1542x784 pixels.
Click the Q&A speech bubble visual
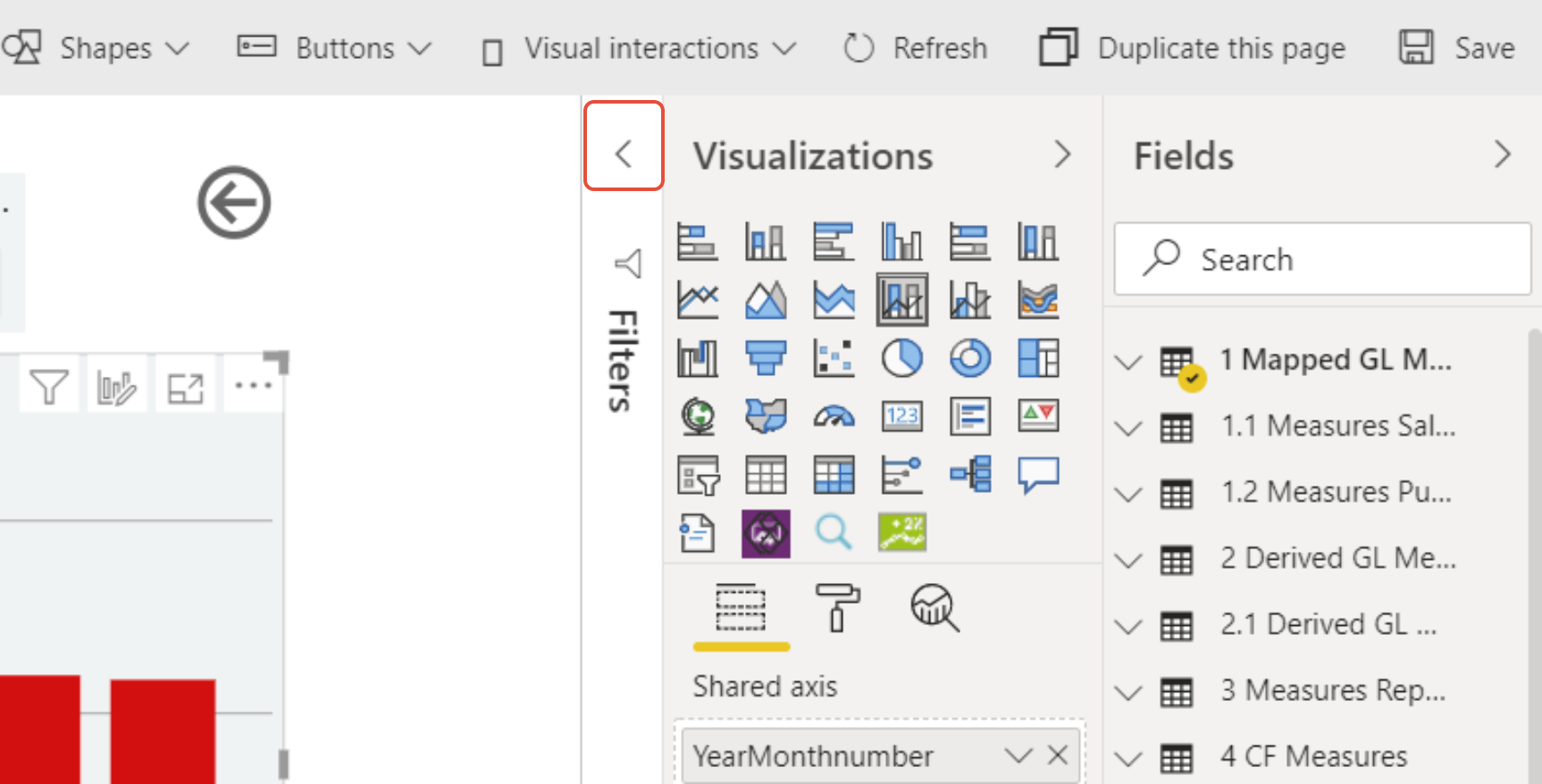point(1038,474)
